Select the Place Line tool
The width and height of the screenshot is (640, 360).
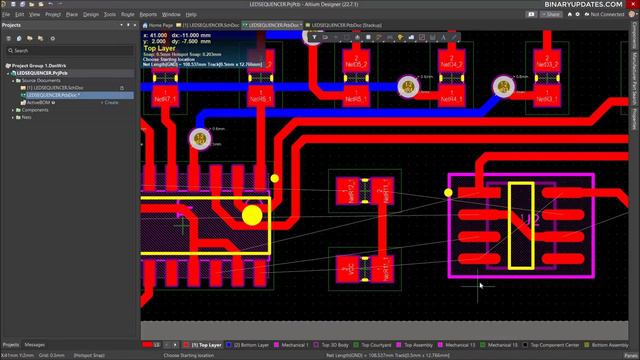pyautogui.click(x=454, y=37)
